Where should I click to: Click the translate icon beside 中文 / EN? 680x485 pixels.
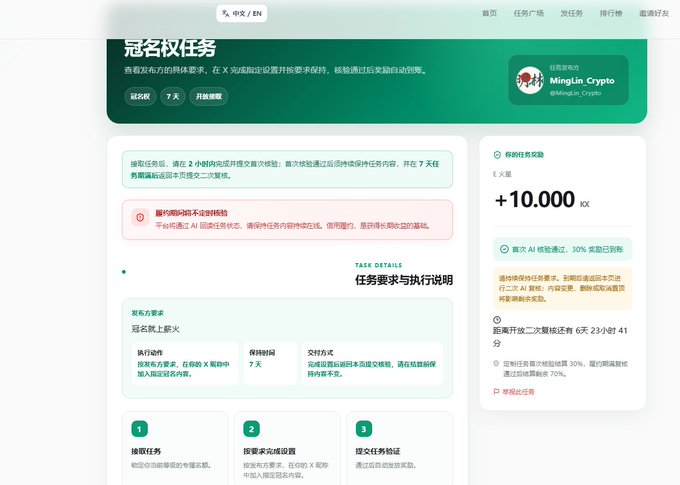(225, 13)
